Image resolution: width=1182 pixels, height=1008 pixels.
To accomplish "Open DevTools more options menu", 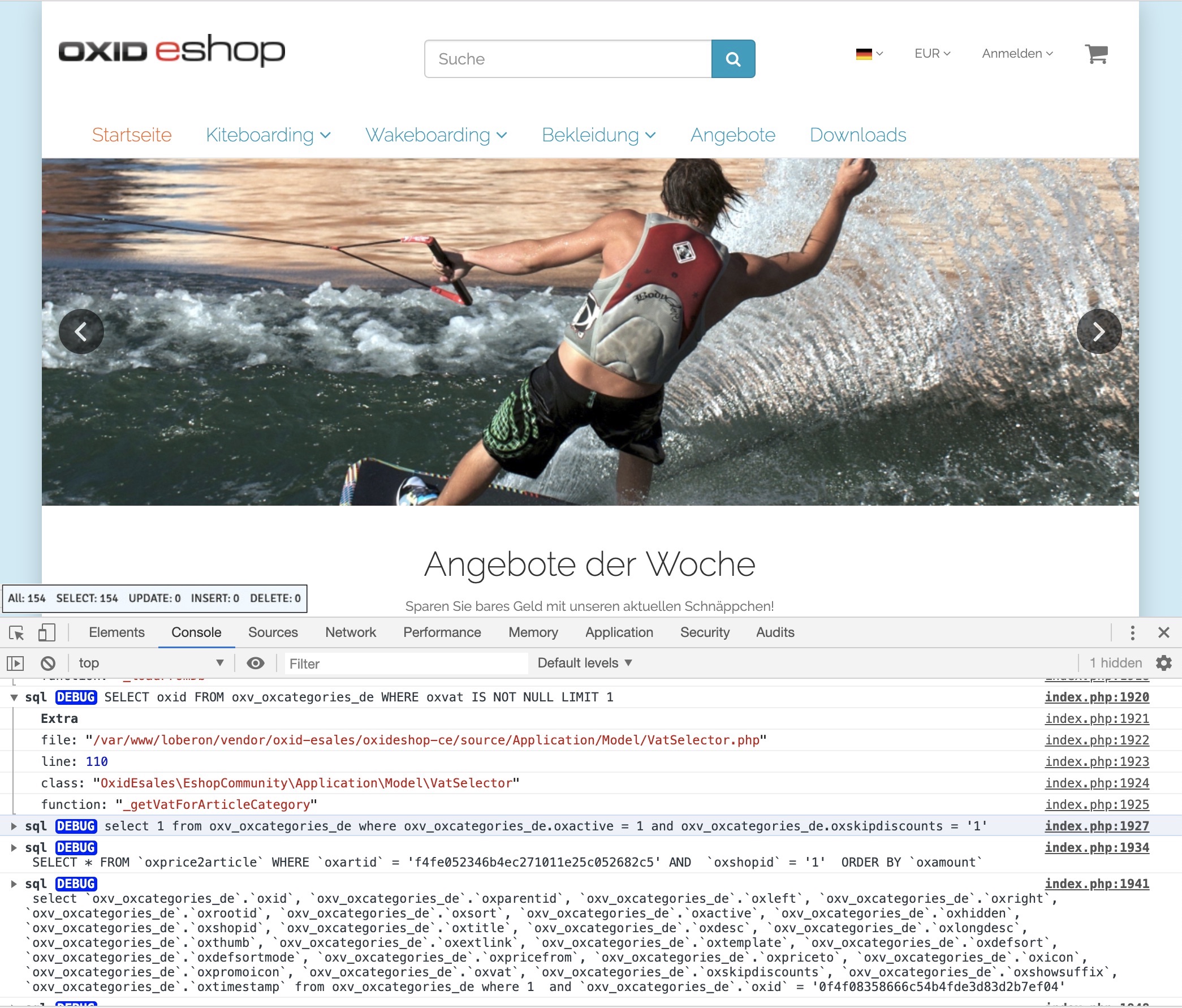I will (1132, 632).
